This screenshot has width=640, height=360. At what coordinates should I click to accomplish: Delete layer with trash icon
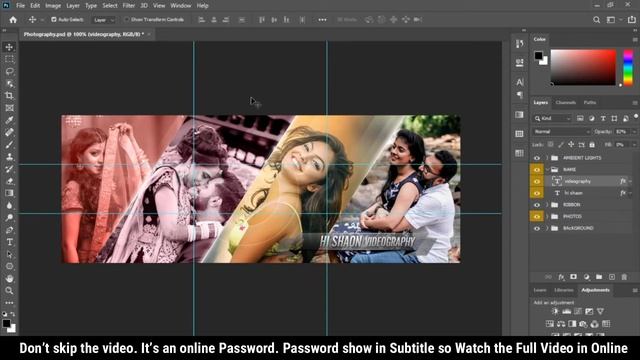624,277
